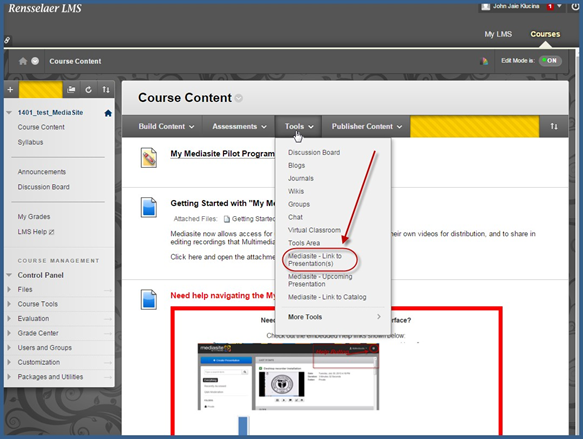Screen dimensions: 583x439
Task: Open the Course Content link in the sidebar
Action: click(x=41, y=127)
